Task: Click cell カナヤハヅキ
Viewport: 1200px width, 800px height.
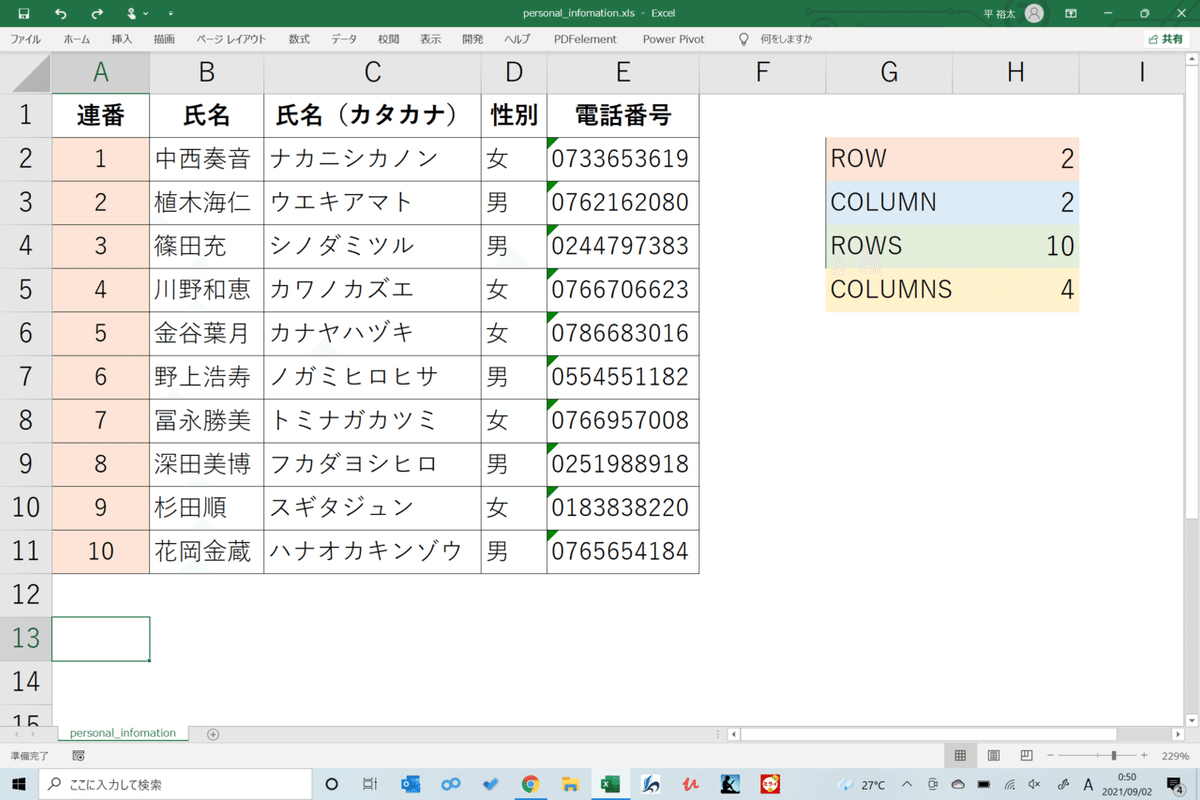Action: [x=372, y=332]
